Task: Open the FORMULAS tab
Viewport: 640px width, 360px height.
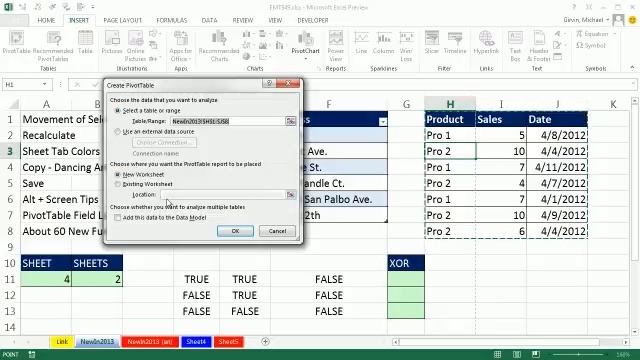Action: [172, 20]
